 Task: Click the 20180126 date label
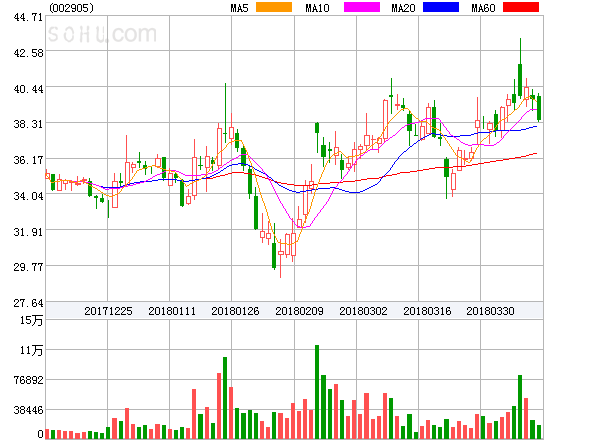point(235,311)
